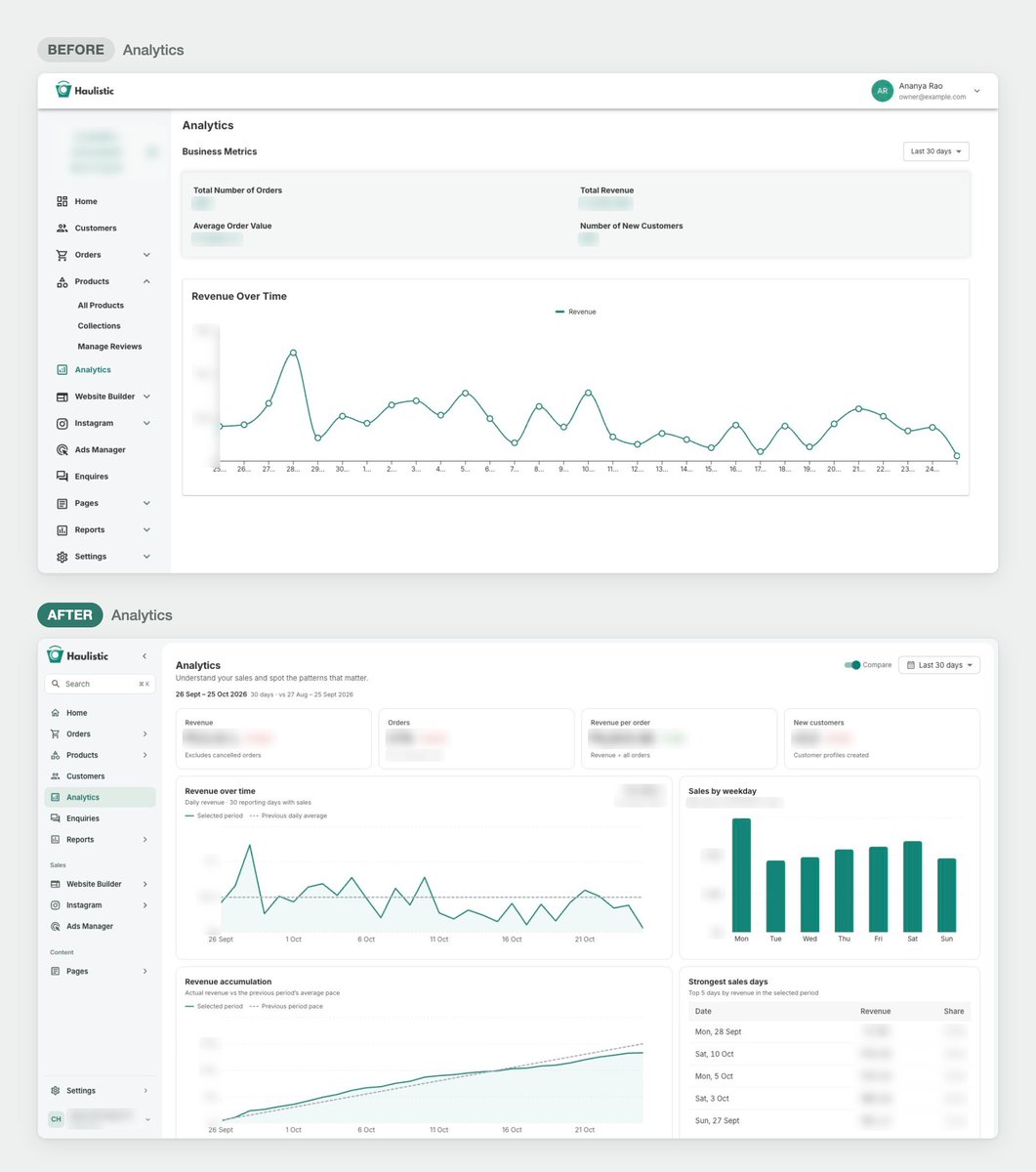Viewport: 1036px width, 1172px height.
Task: Click the Home icon in AFTER sidebar
Action: coord(56,713)
